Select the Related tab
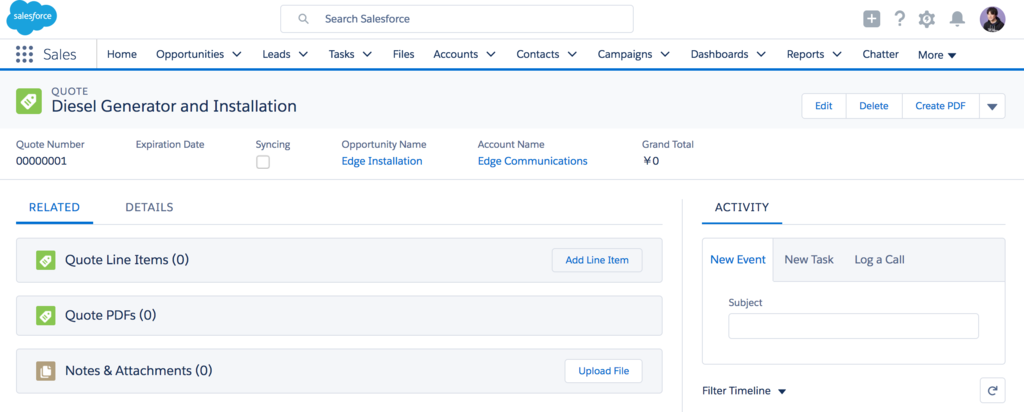The height and width of the screenshot is (412, 1024). [x=54, y=208]
